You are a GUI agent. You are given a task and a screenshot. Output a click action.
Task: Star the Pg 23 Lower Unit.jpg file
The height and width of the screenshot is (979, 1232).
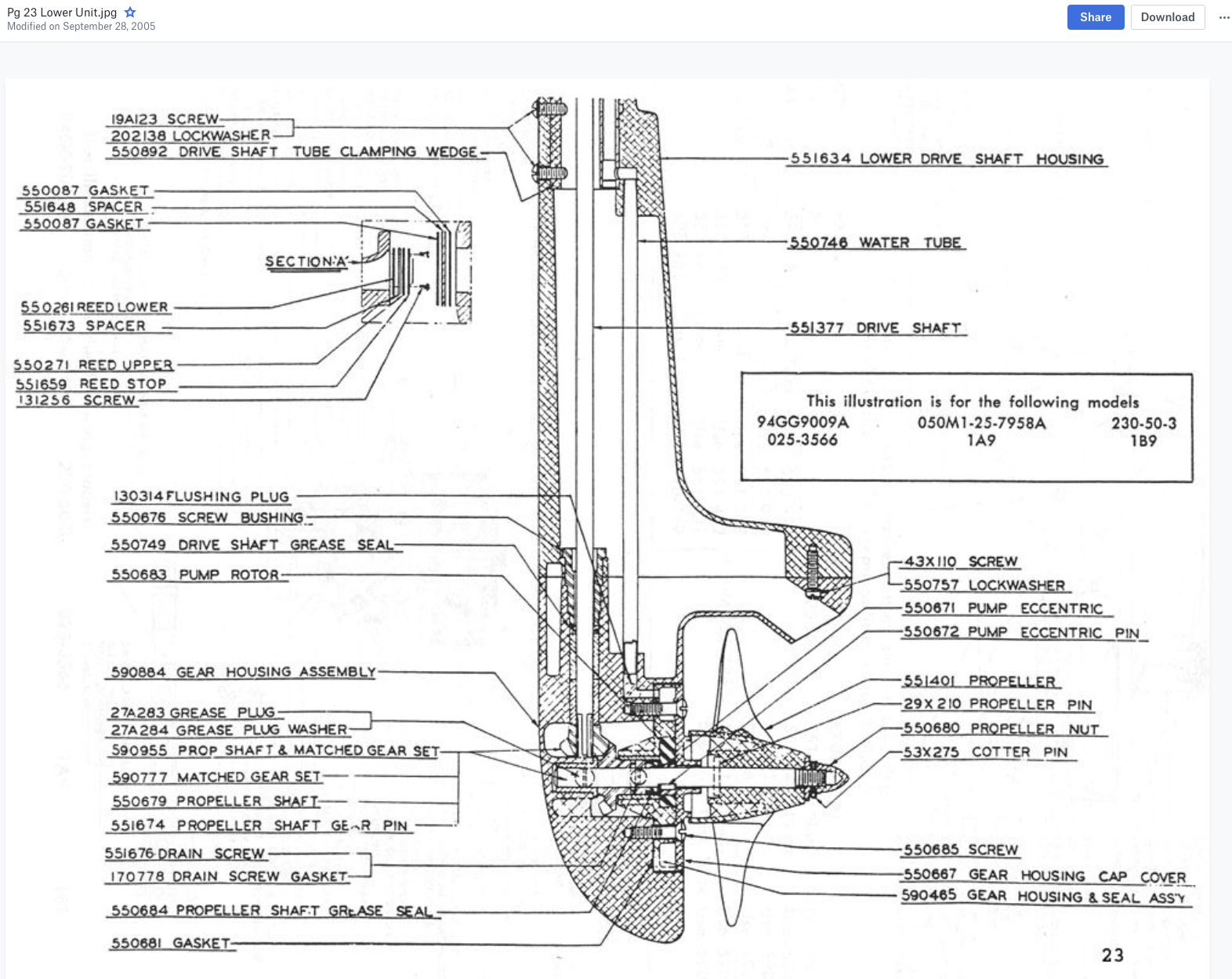(130, 13)
